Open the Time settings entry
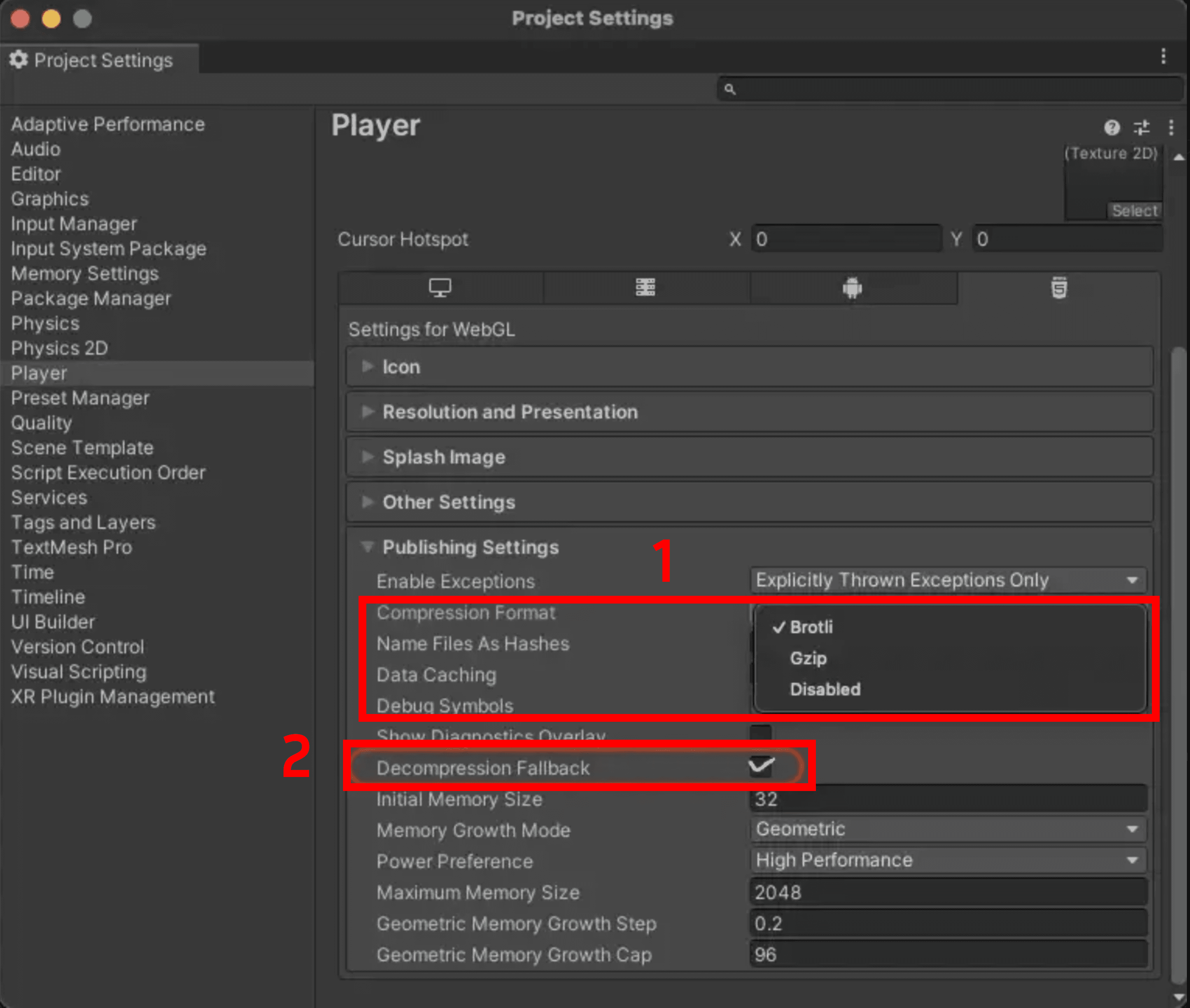This screenshot has height=1008, width=1190. 33,572
